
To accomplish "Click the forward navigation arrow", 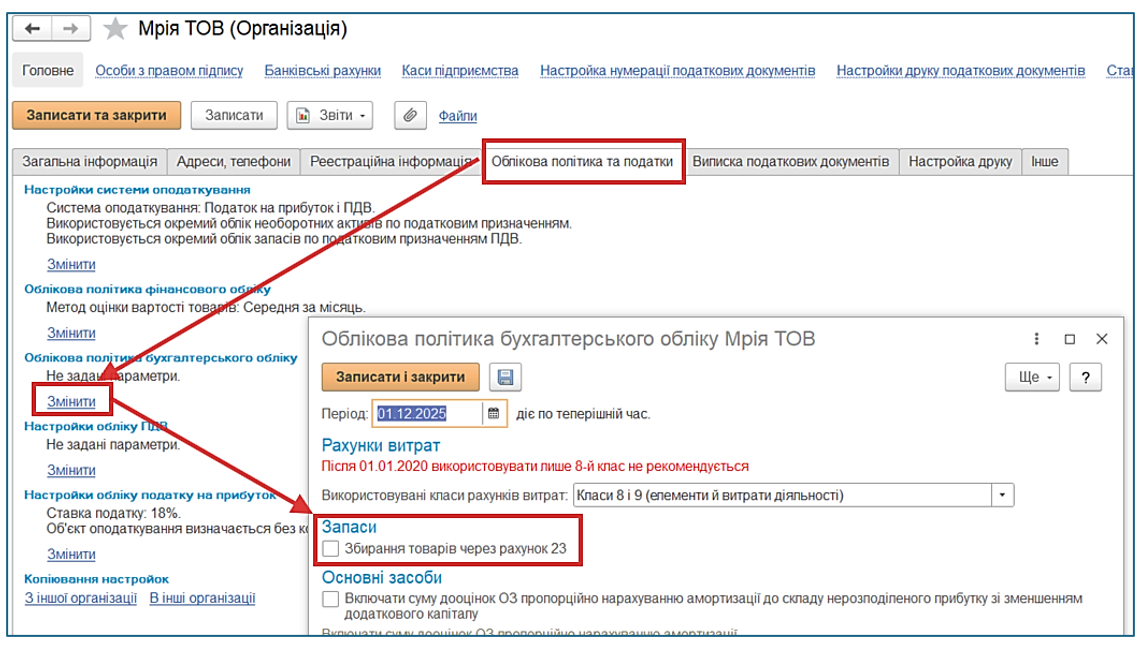I will coord(70,29).
